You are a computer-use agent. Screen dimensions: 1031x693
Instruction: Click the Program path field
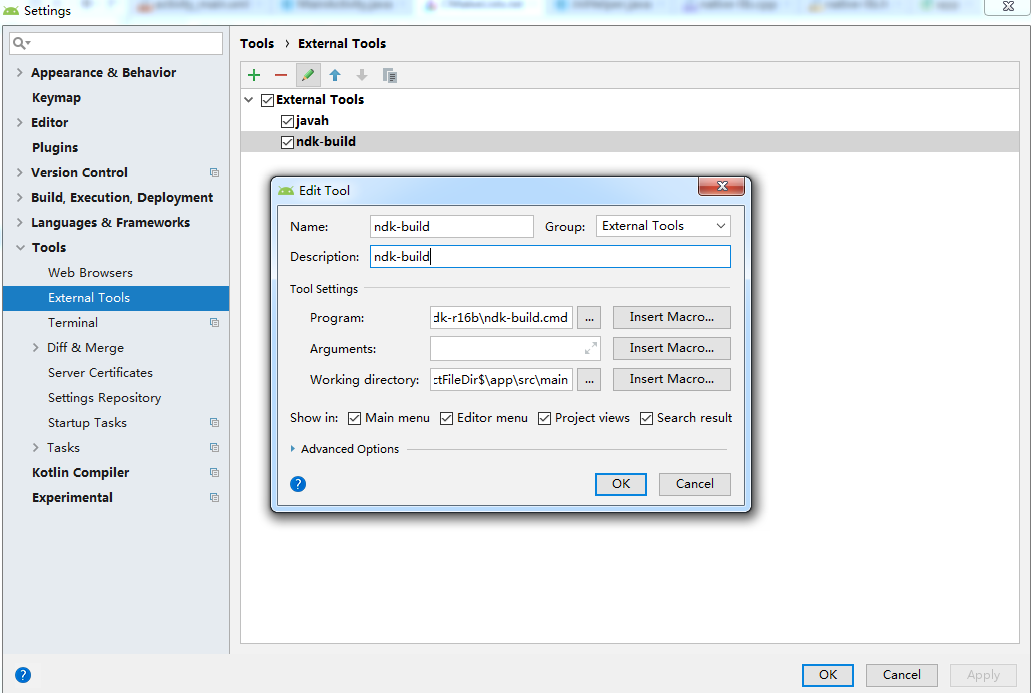[501, 318]
